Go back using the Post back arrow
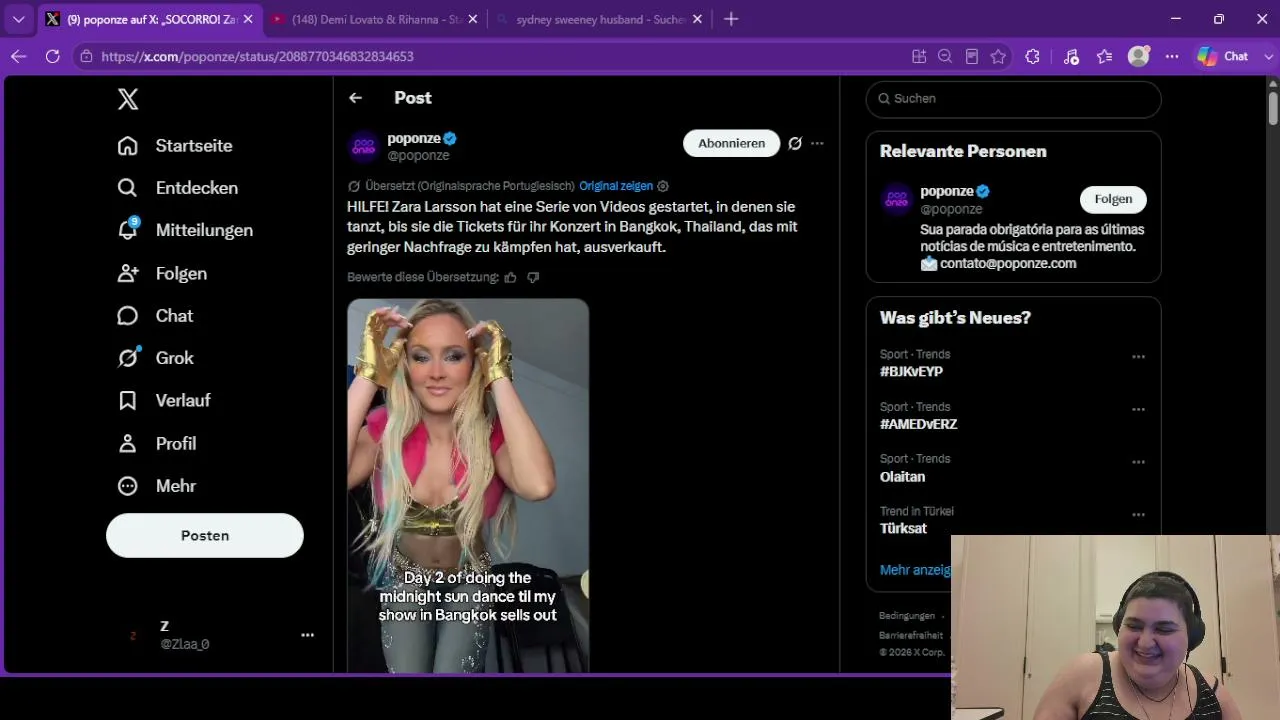The image size is (1280, 720). pyautogui.click(x=355, y=98)
